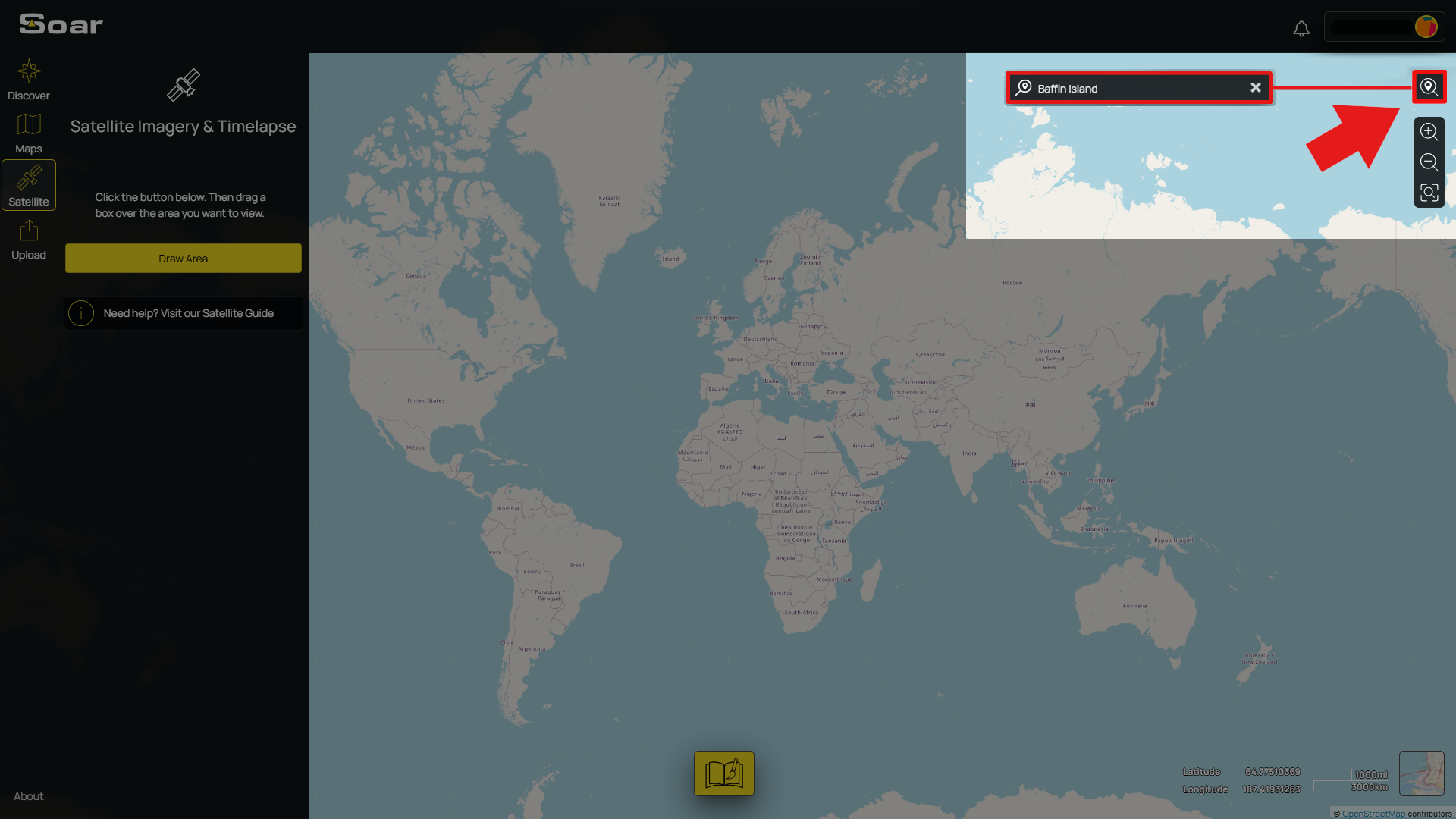Image resolution: width=1456 pixels, height=819 pixels.
Task: Open the notifications bell
Action: pyautogui.click(x=1301, y=28)
